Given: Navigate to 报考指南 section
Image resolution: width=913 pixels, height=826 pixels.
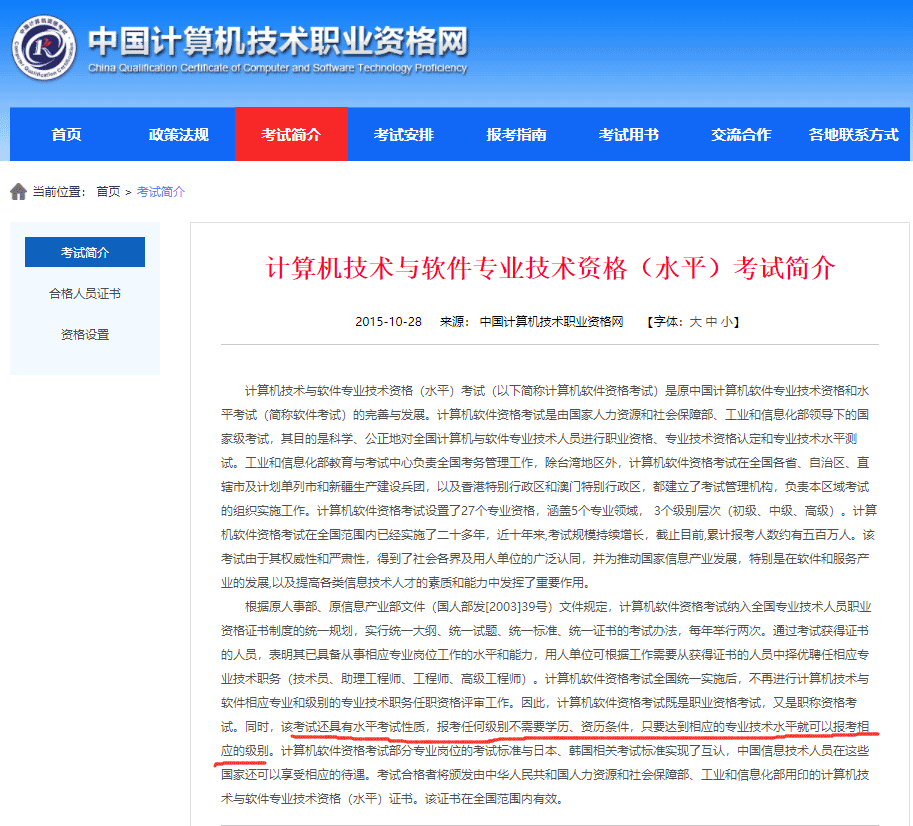Looking at the screenshot, I should click(516, 134).
